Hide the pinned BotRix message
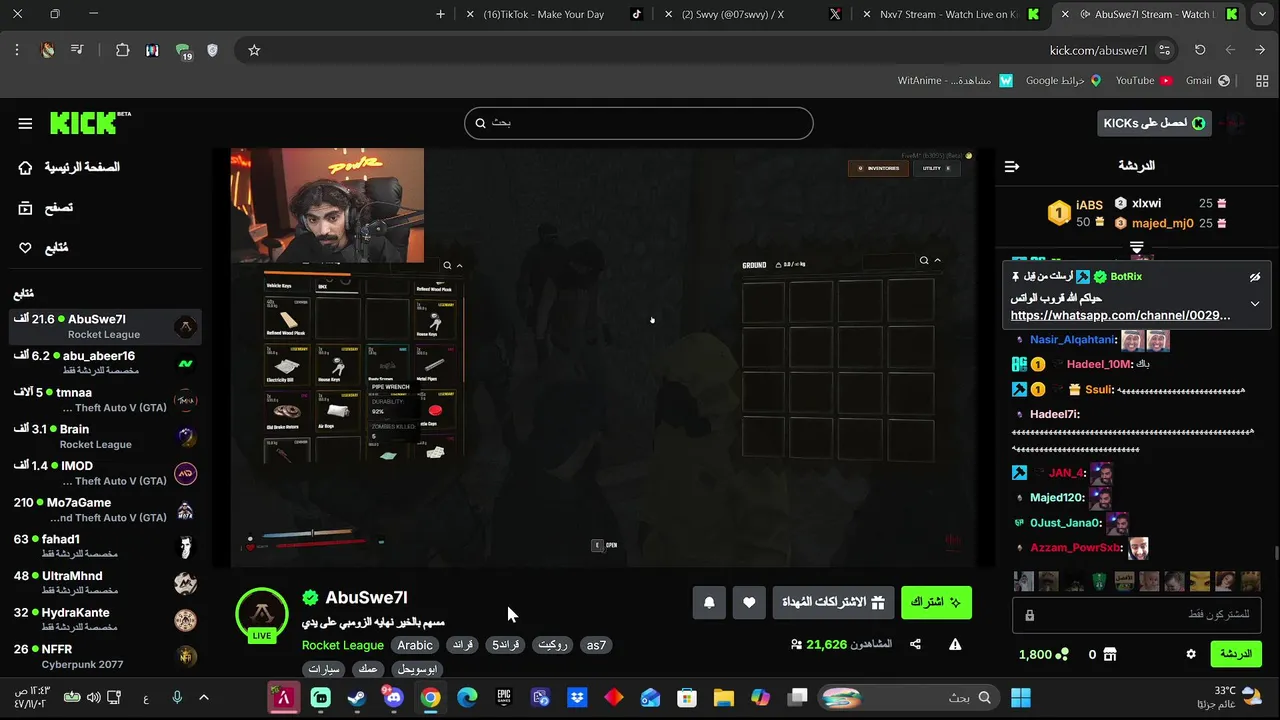 pyautogui.click(x=1255, y=277)
